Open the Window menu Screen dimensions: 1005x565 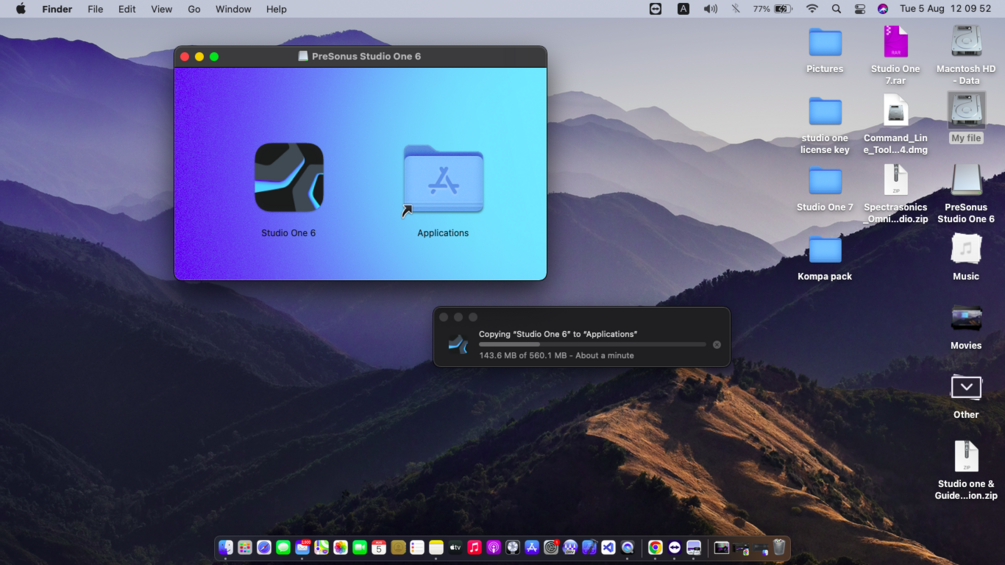point(233,9)
